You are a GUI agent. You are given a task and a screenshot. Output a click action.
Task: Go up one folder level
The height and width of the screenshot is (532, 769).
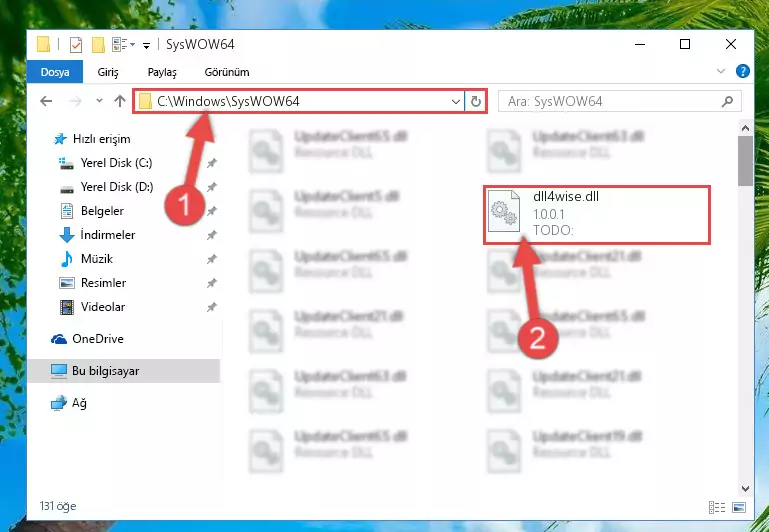point(120,101)
